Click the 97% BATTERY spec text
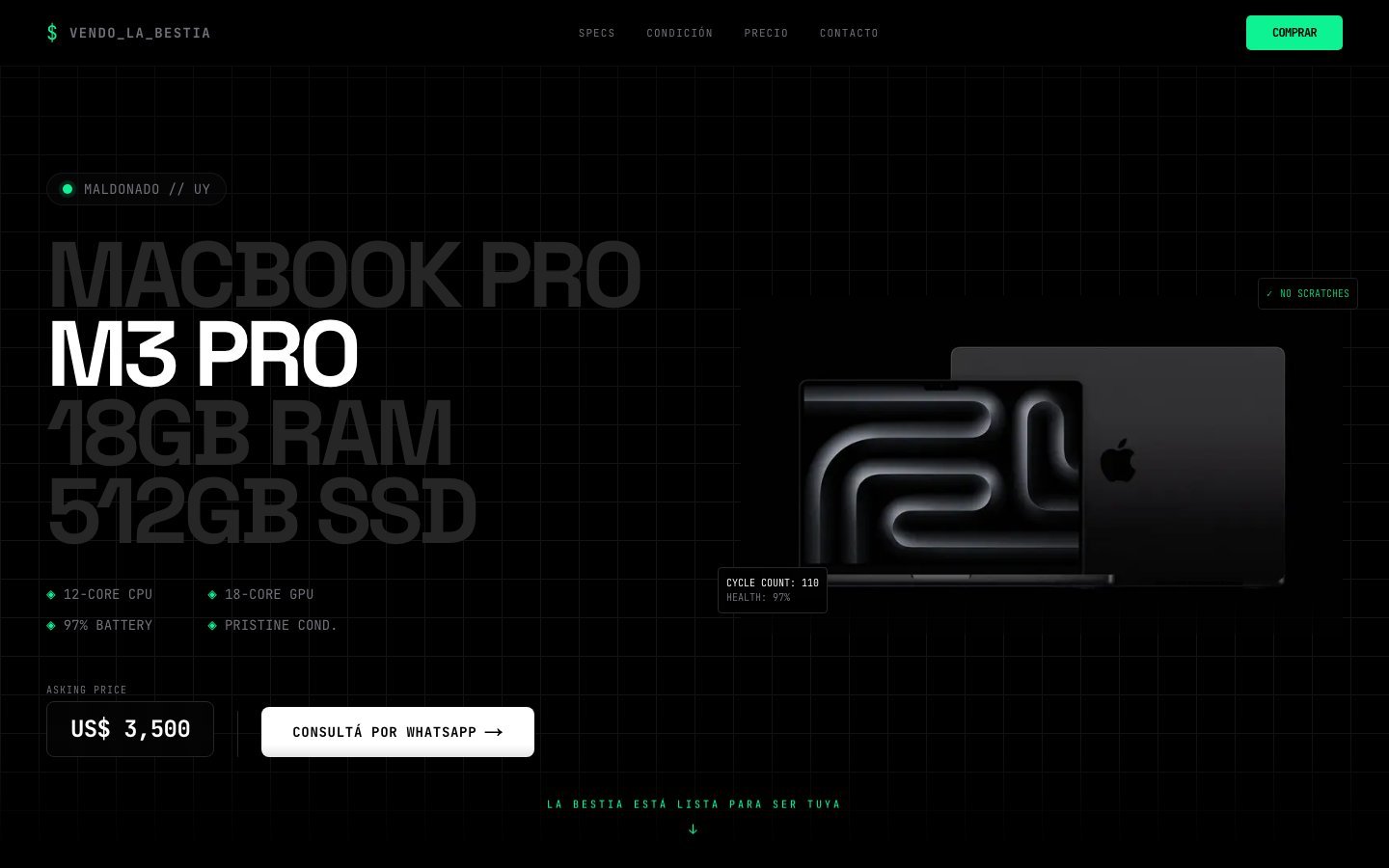Viewport: 1389px width, 868px height. pyautogui.click(x=108, y=626)
